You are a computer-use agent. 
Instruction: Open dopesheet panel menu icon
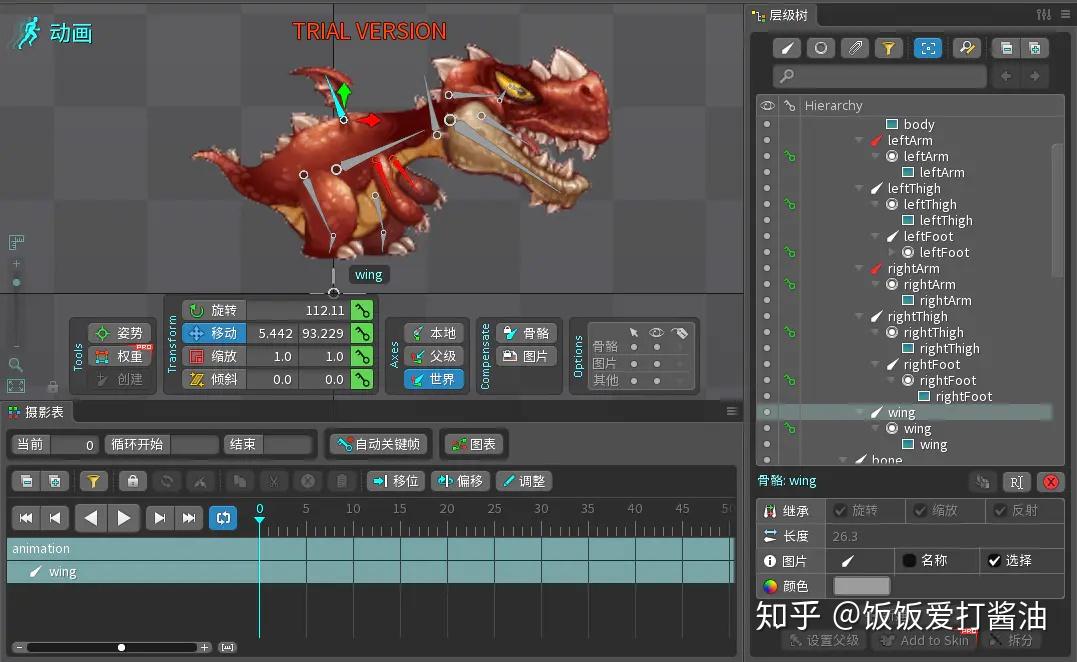(732, 411)
